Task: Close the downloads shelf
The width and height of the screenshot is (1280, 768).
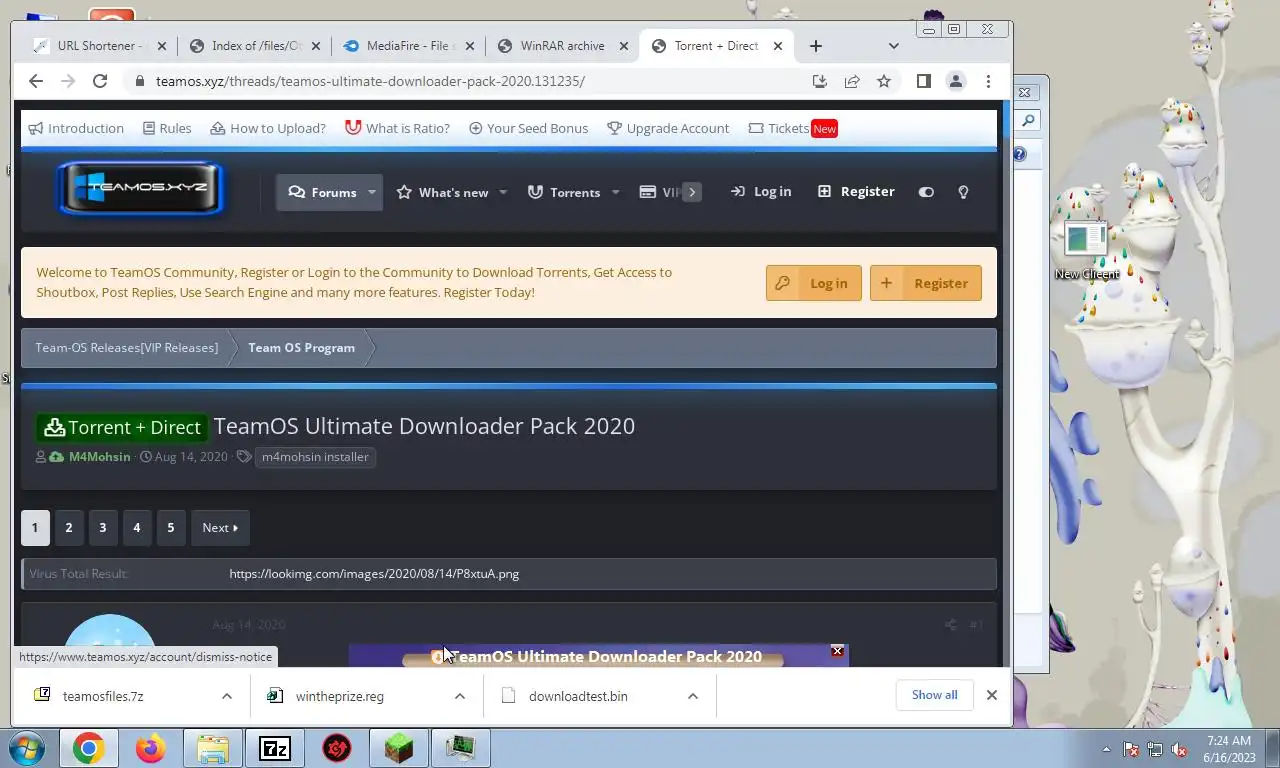Action: [992, 695]
